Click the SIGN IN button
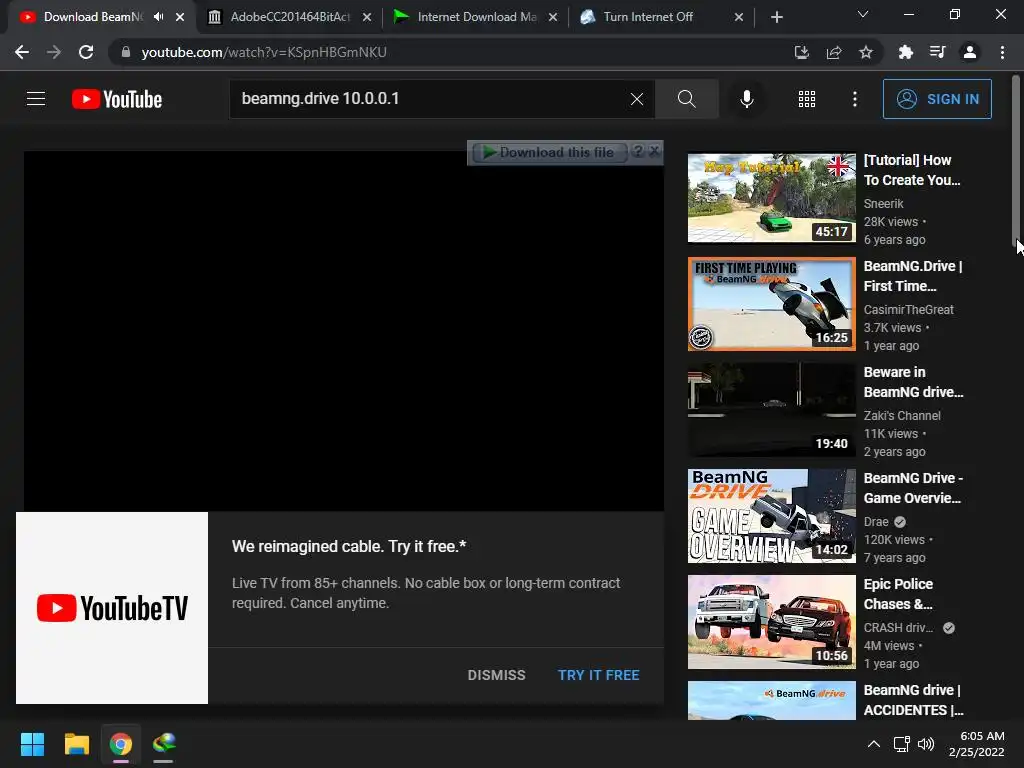This screenshot has height=768, width=1024. coord(937,99)
